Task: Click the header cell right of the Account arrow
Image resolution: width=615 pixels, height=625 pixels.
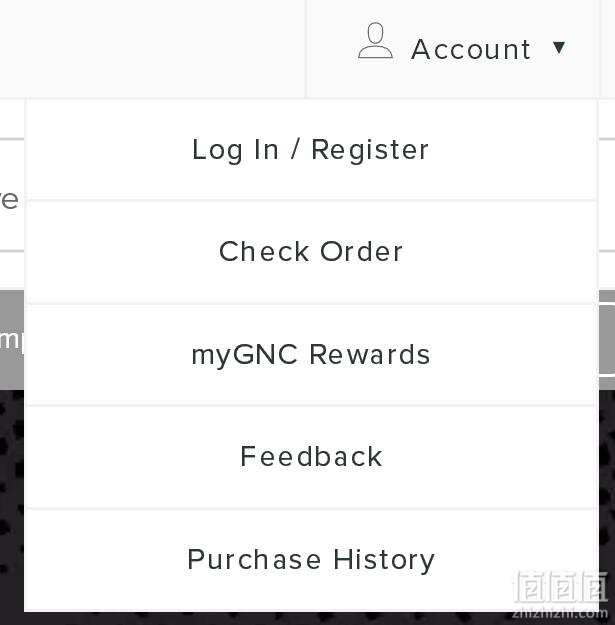Action: (607, 48)
